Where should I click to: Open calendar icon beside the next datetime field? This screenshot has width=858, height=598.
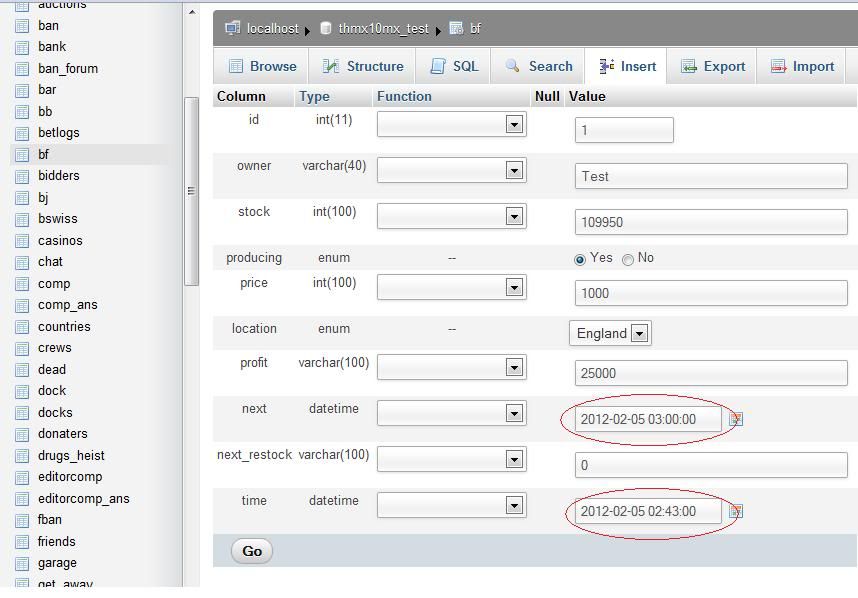coord(736,419)
